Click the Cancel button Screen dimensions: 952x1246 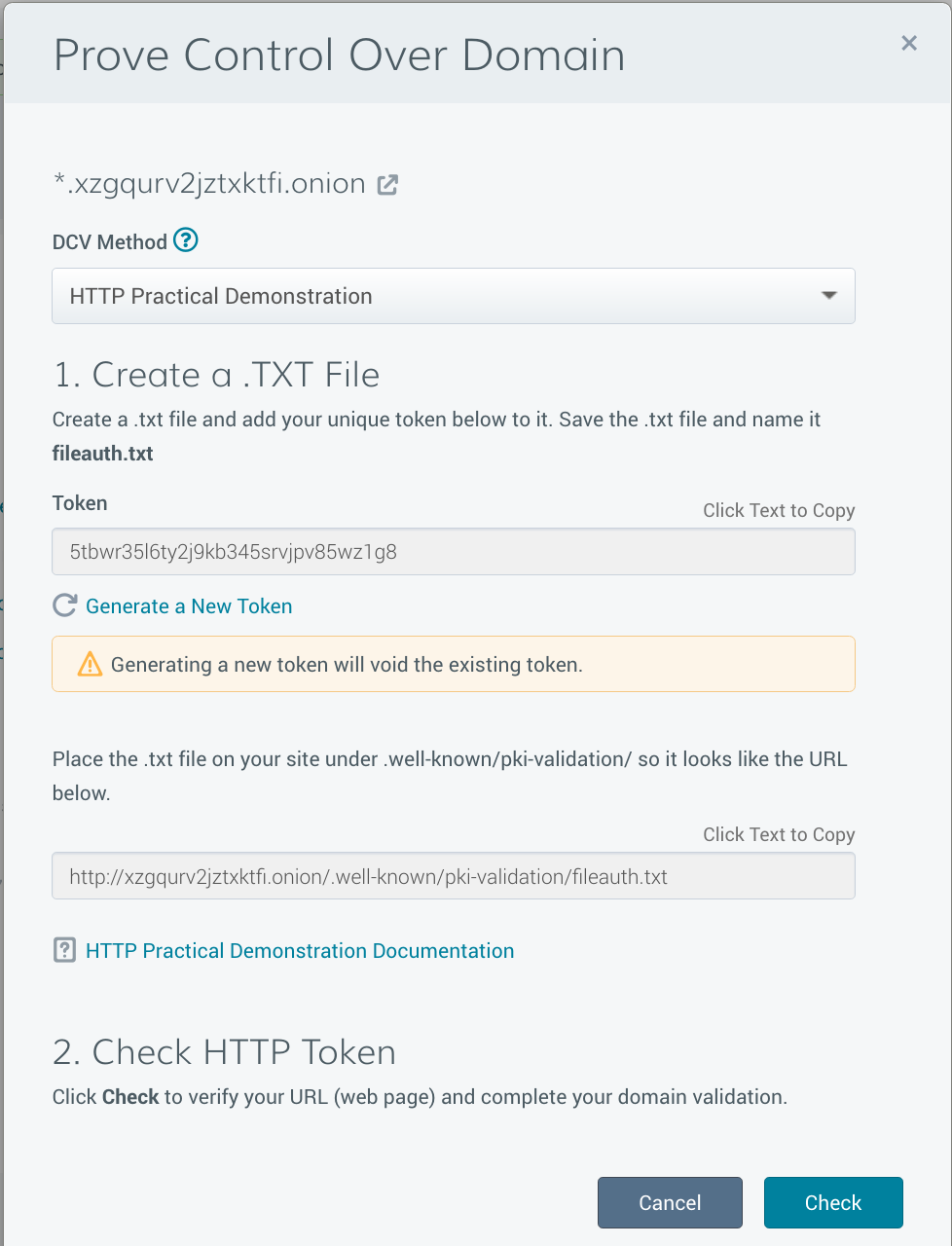coord(670,1202)
